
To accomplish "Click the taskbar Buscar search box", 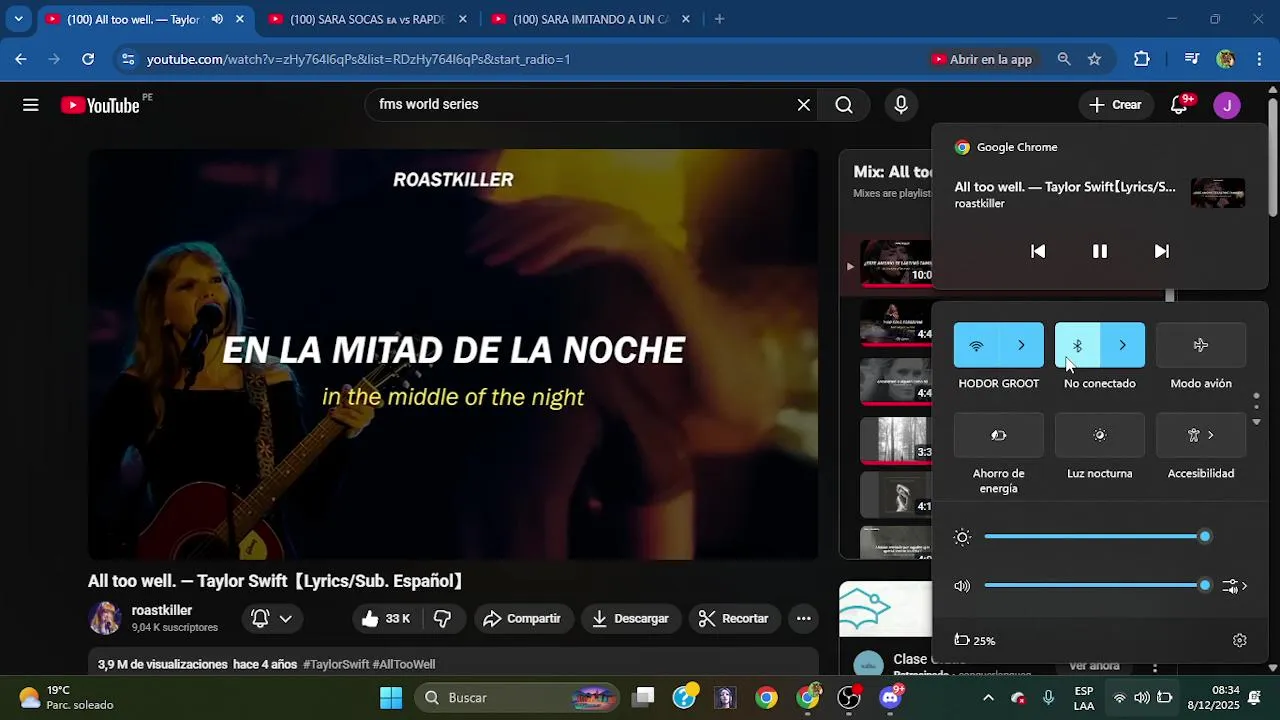I will point(517,698).
